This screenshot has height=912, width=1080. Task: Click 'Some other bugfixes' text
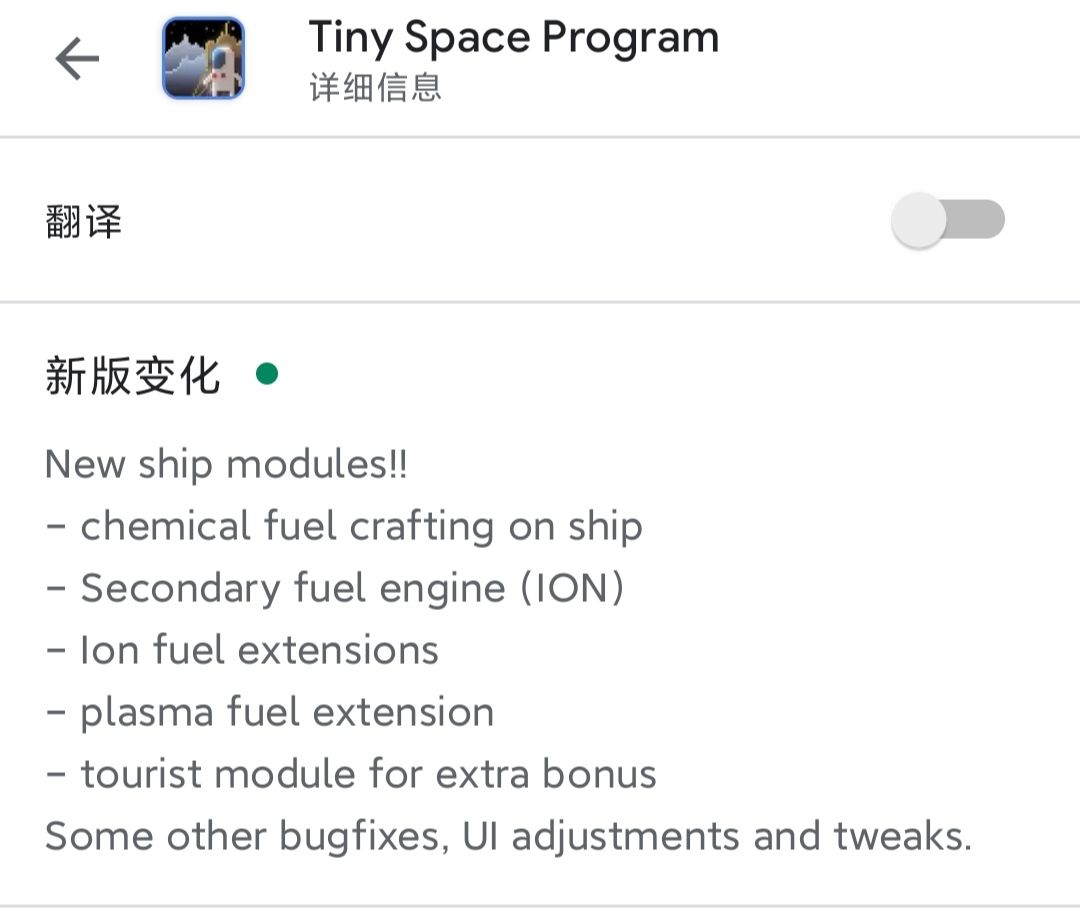click(x=245, y=837)
